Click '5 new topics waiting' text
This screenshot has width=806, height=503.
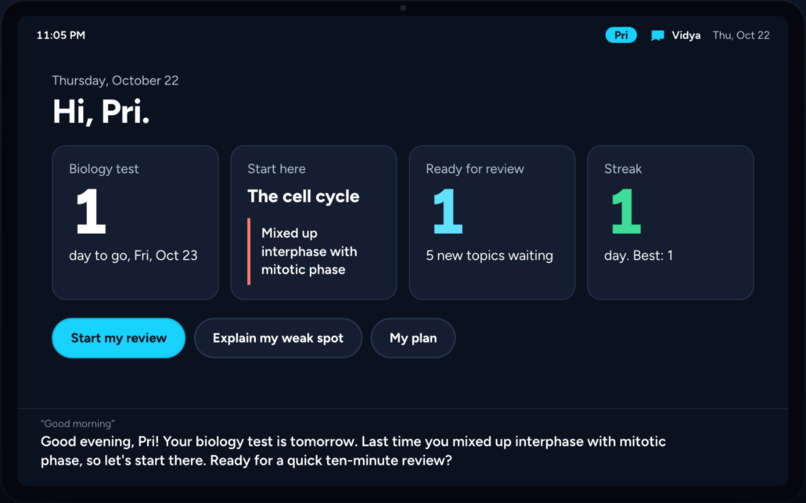[x=489, y=255]
